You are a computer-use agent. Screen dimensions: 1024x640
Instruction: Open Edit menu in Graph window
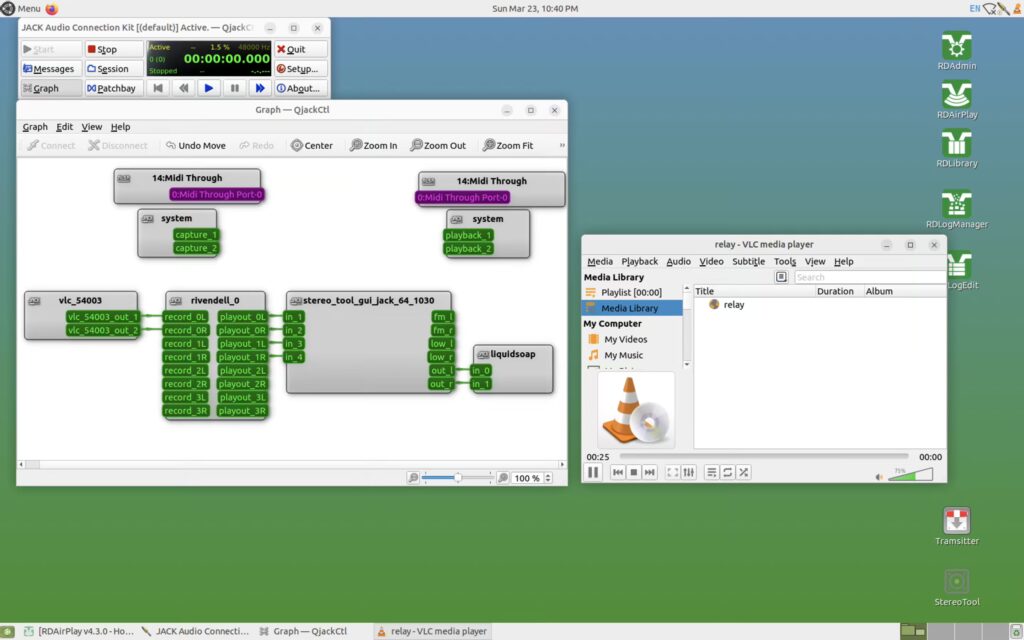click(64, 127)
